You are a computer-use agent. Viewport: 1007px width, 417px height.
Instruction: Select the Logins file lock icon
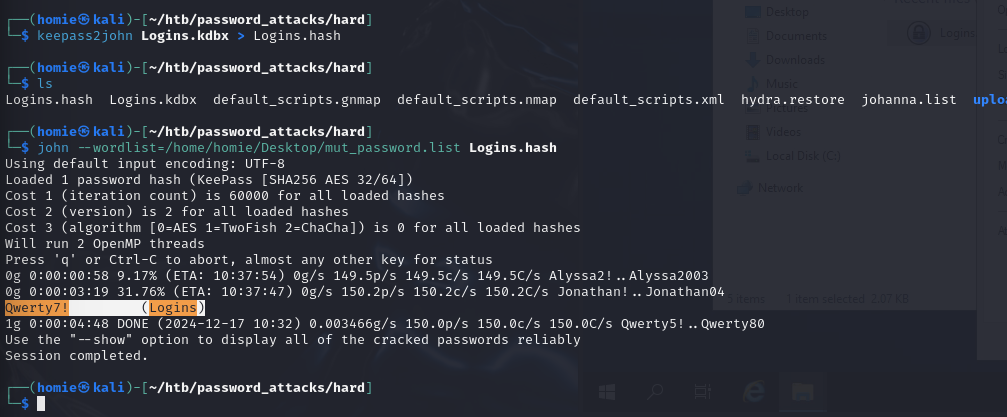(916, 33)
